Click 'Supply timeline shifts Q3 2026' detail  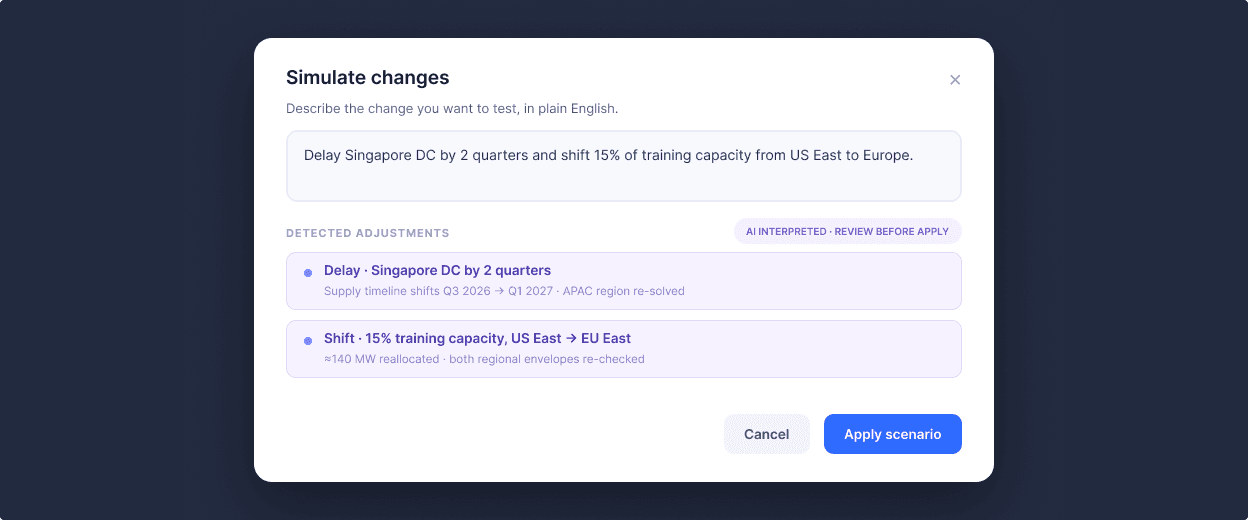pyautogui.click(x=406, y=291)
